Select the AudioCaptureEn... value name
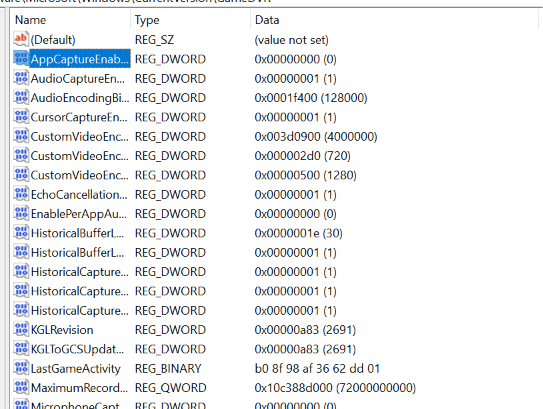543x409 pixels. [x=78, y=79]
